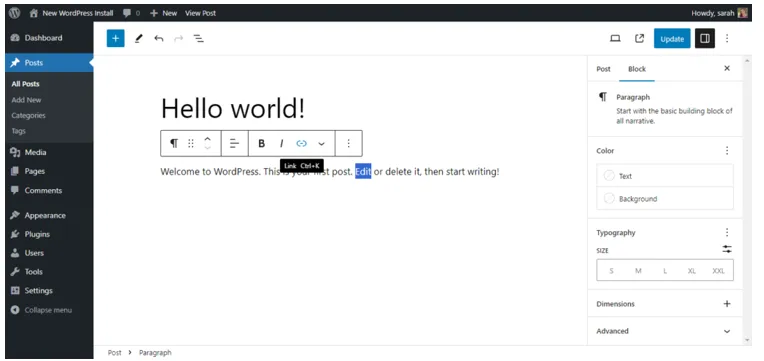This screenshot has width=764, height=361.
Task: Open the block toolbar options three-dot menu
Action: (348, 143)
